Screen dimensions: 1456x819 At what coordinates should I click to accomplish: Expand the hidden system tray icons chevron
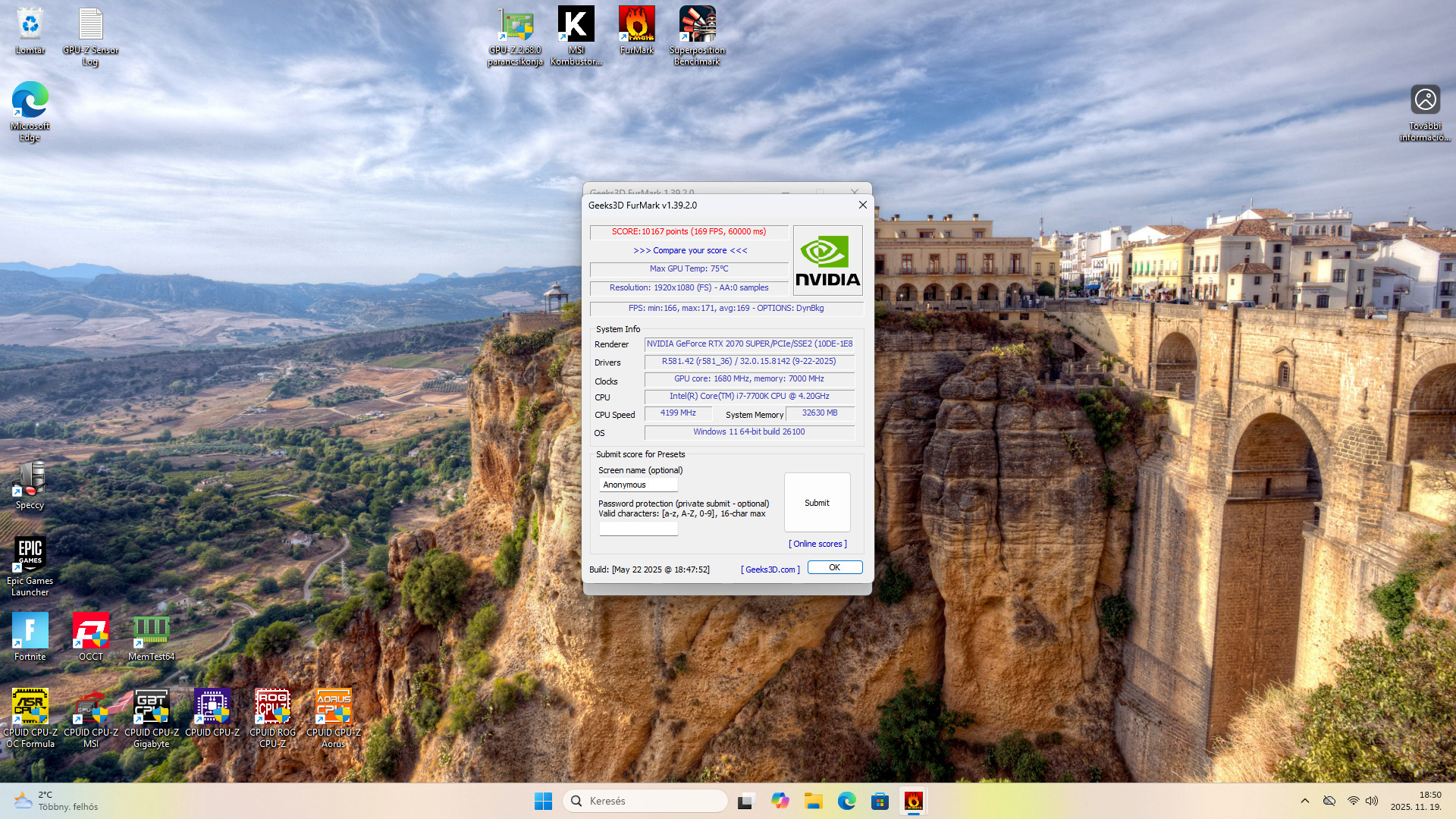pyautogui.click(x=1304, y=801)
